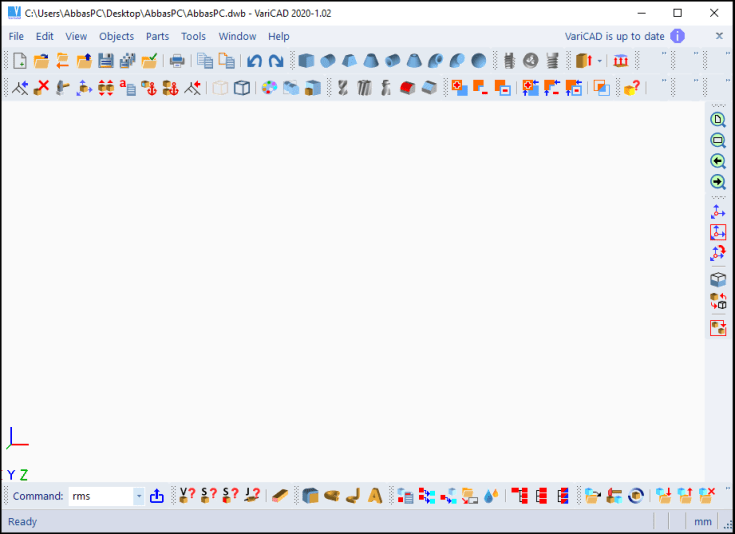The height and width of the screenshot is (534, 735).
Task: Open the Tools menu
Action: [x=194, y=37]
